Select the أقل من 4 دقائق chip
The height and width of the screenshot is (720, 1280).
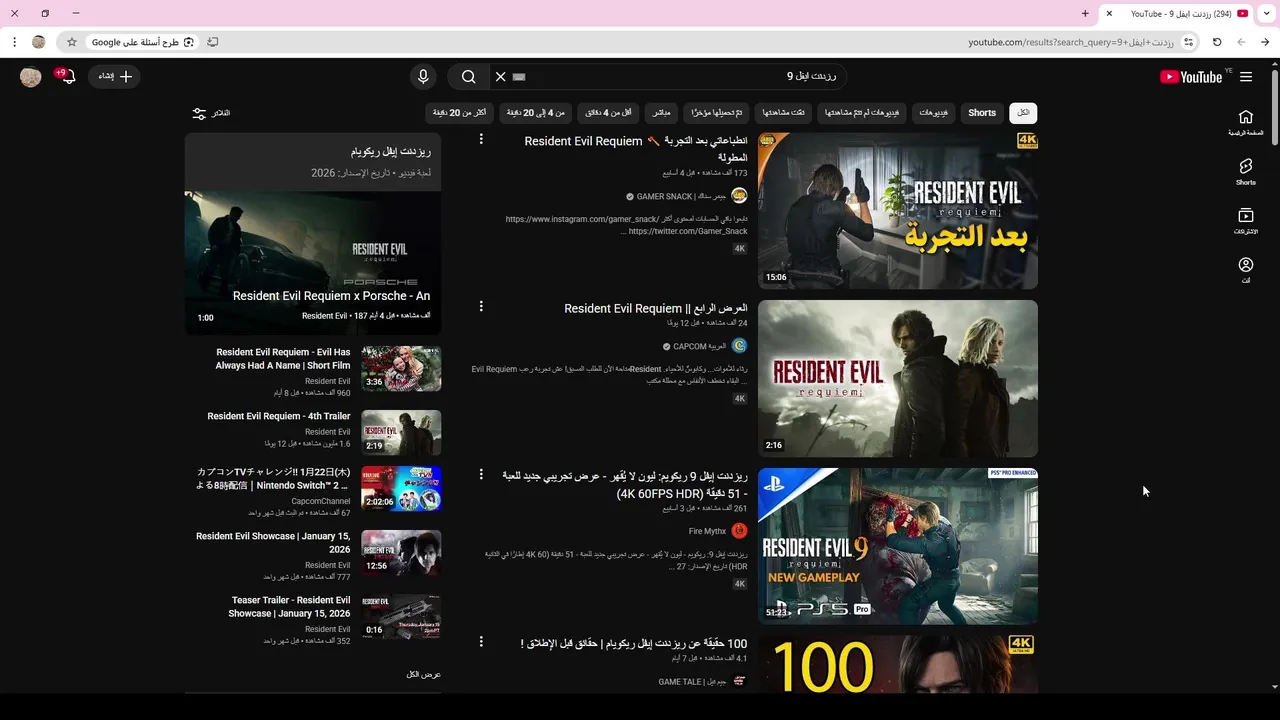coord(608,113)
